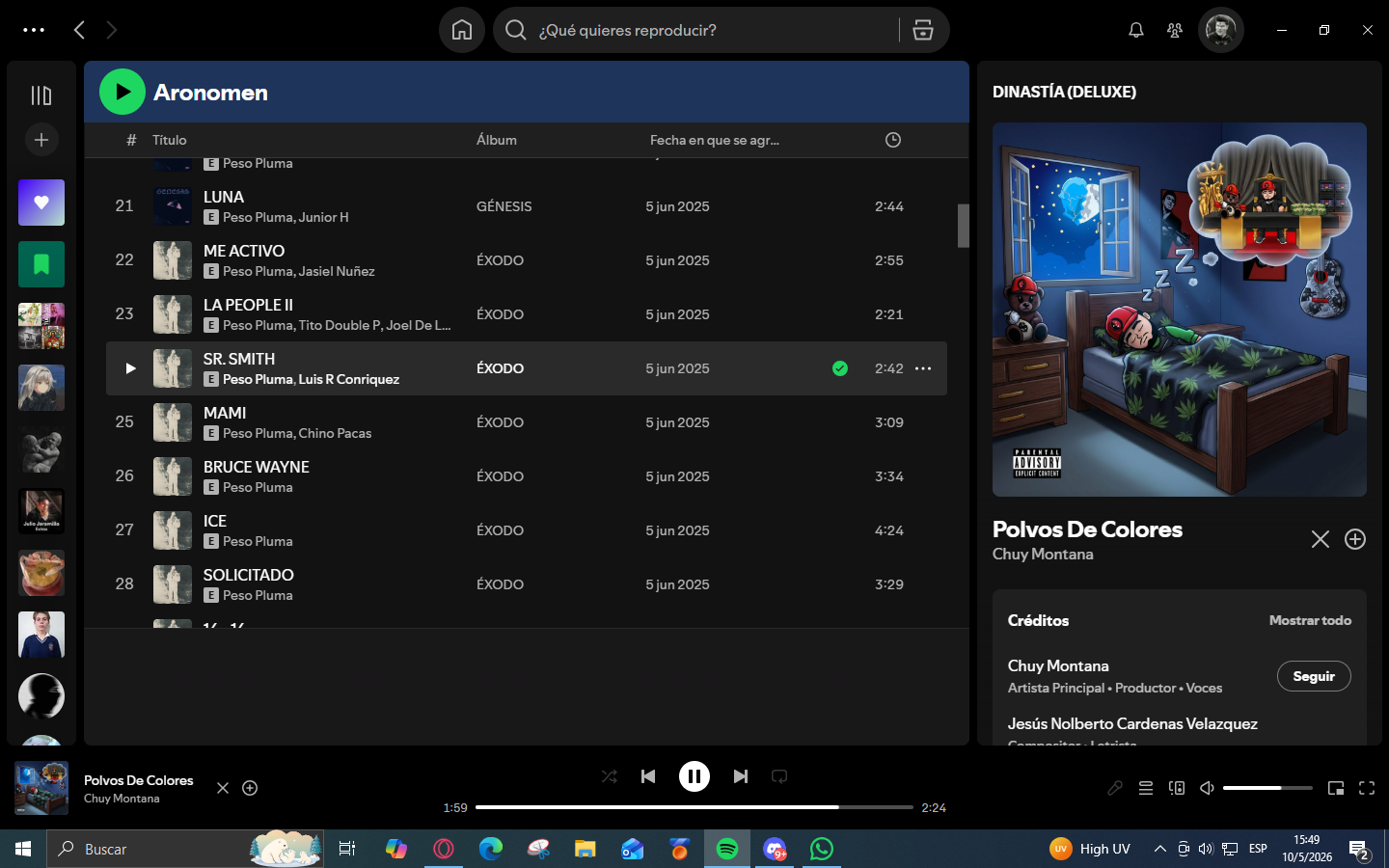1389x868 pixels.
Task: Show the friends activity panel
Action: [1175, 30]
